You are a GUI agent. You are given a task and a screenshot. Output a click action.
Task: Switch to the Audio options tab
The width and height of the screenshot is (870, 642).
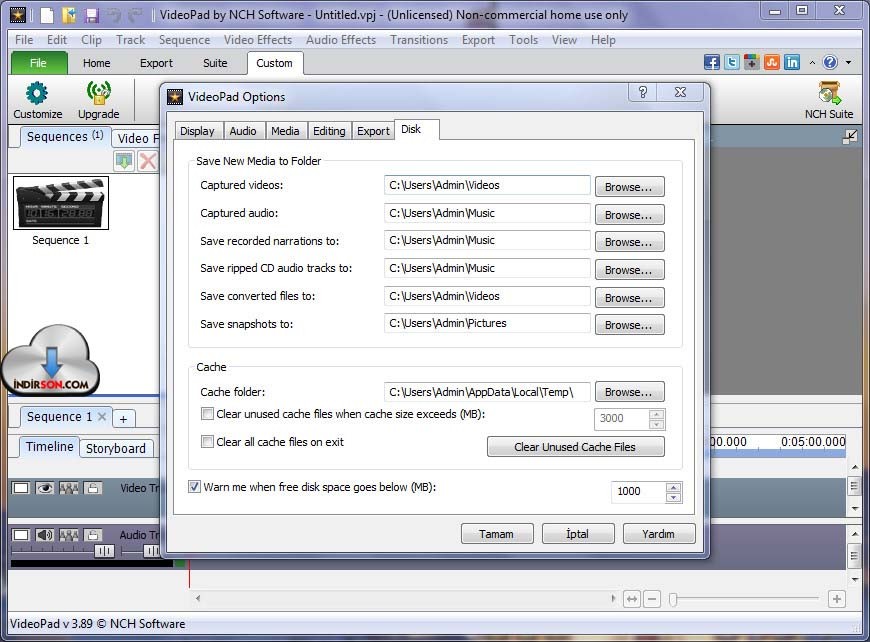[243, 131]
